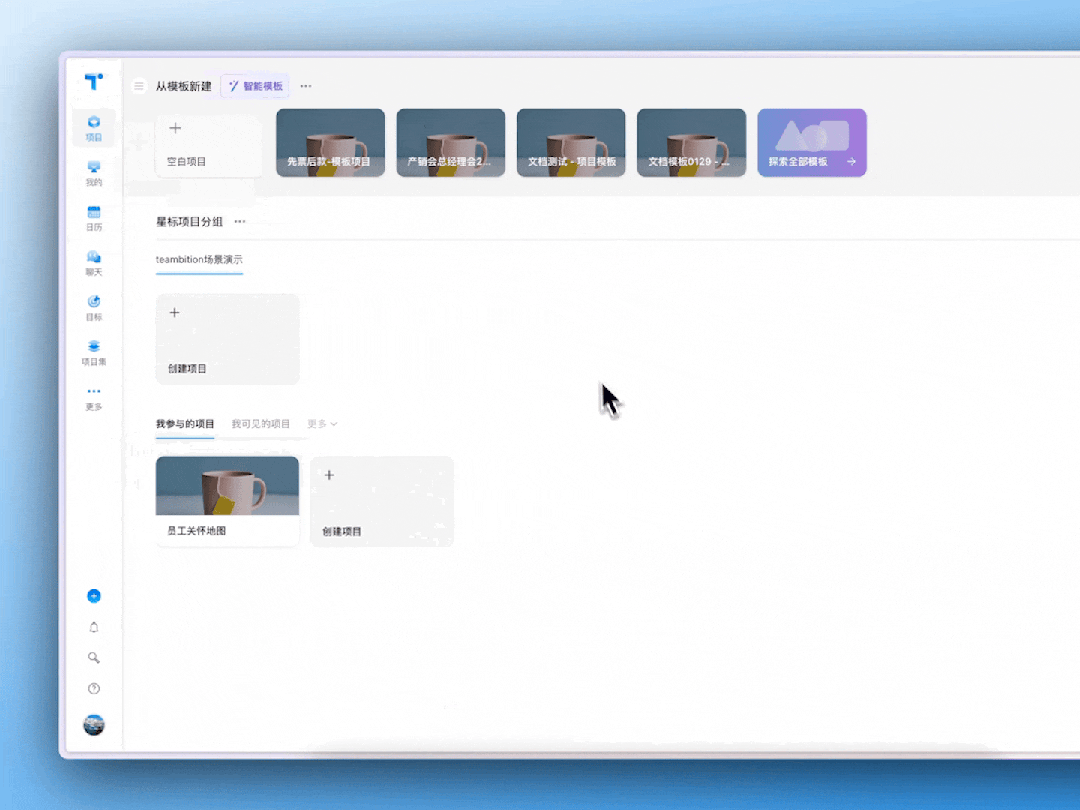Click the 智能模板 button
The width and height of the screenshot is (1080, 810).
[x=256, y=86]
